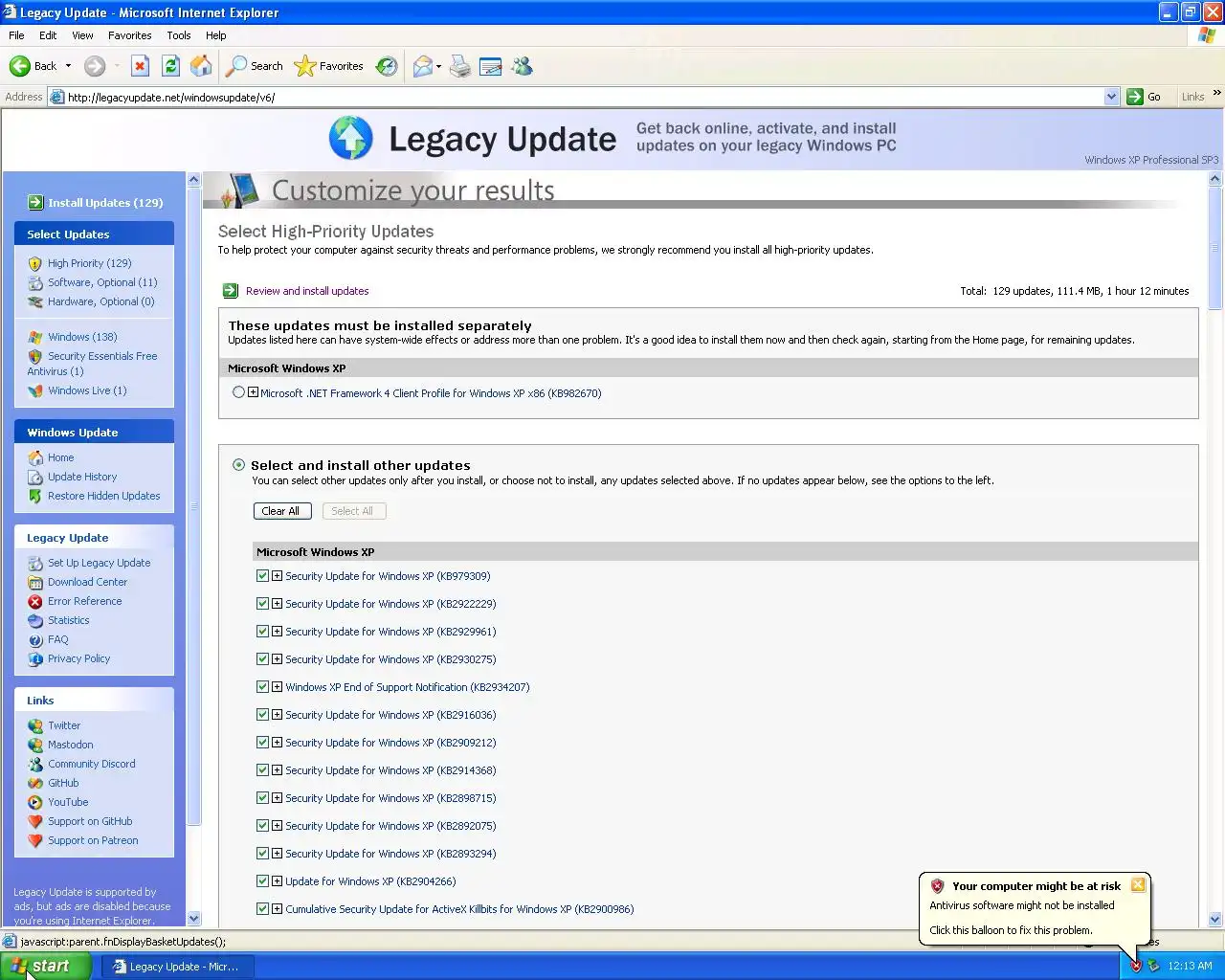
Task: Click Review and install updates link
Action: point(307,291)
